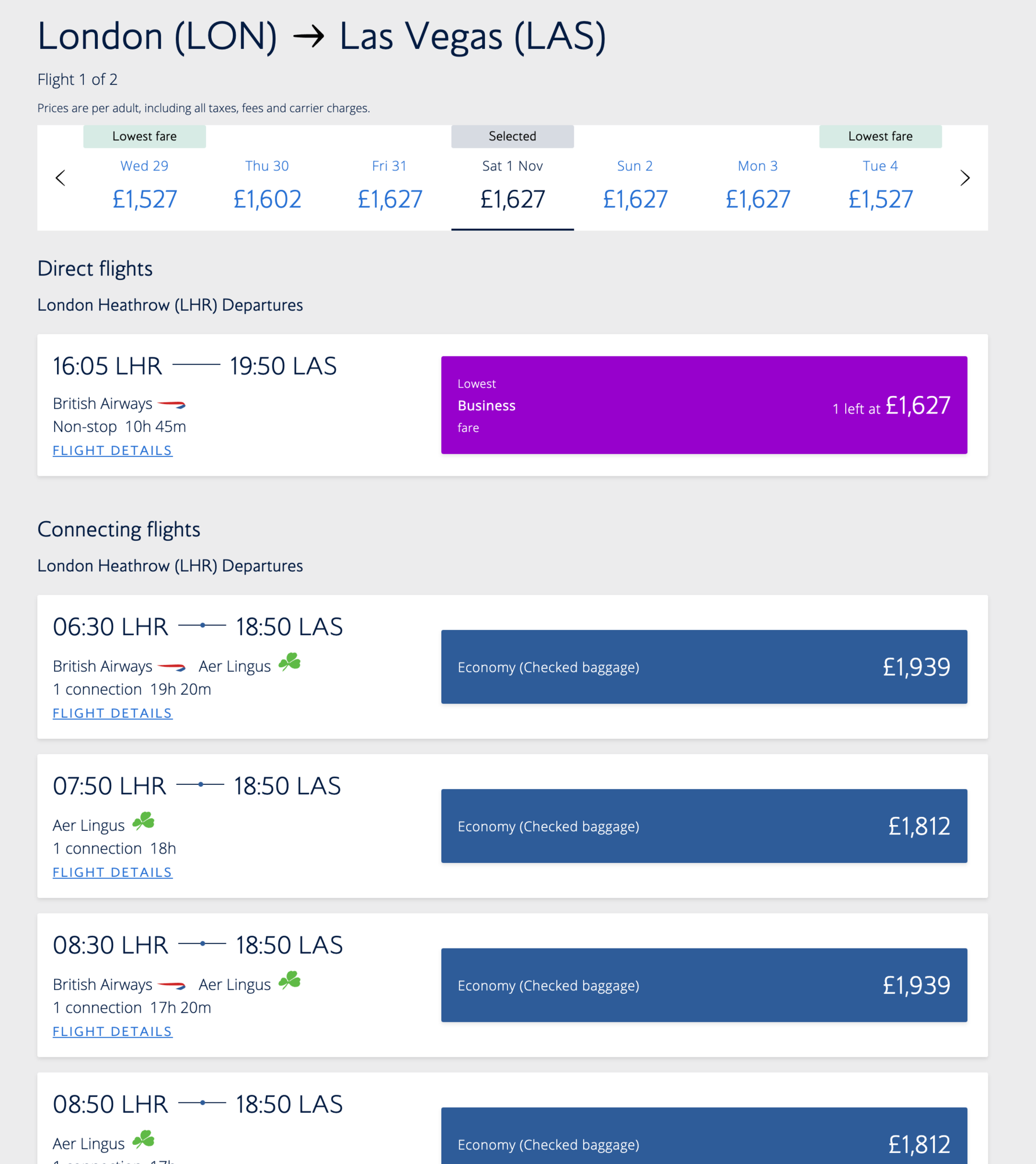Image resolution: width=1036 pixels, height=1164 pixels.
Task: Click the next dates right arrow
Action: [x=964, y=178]
